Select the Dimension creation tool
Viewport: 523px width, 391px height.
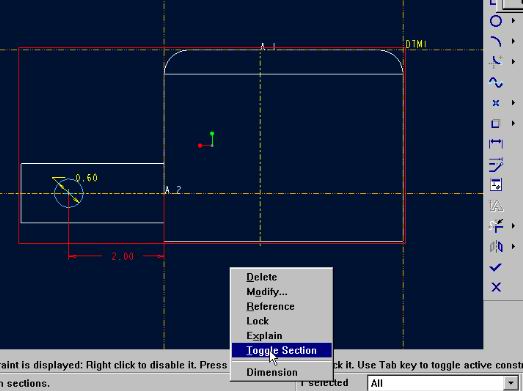click(x=496, y=144)
